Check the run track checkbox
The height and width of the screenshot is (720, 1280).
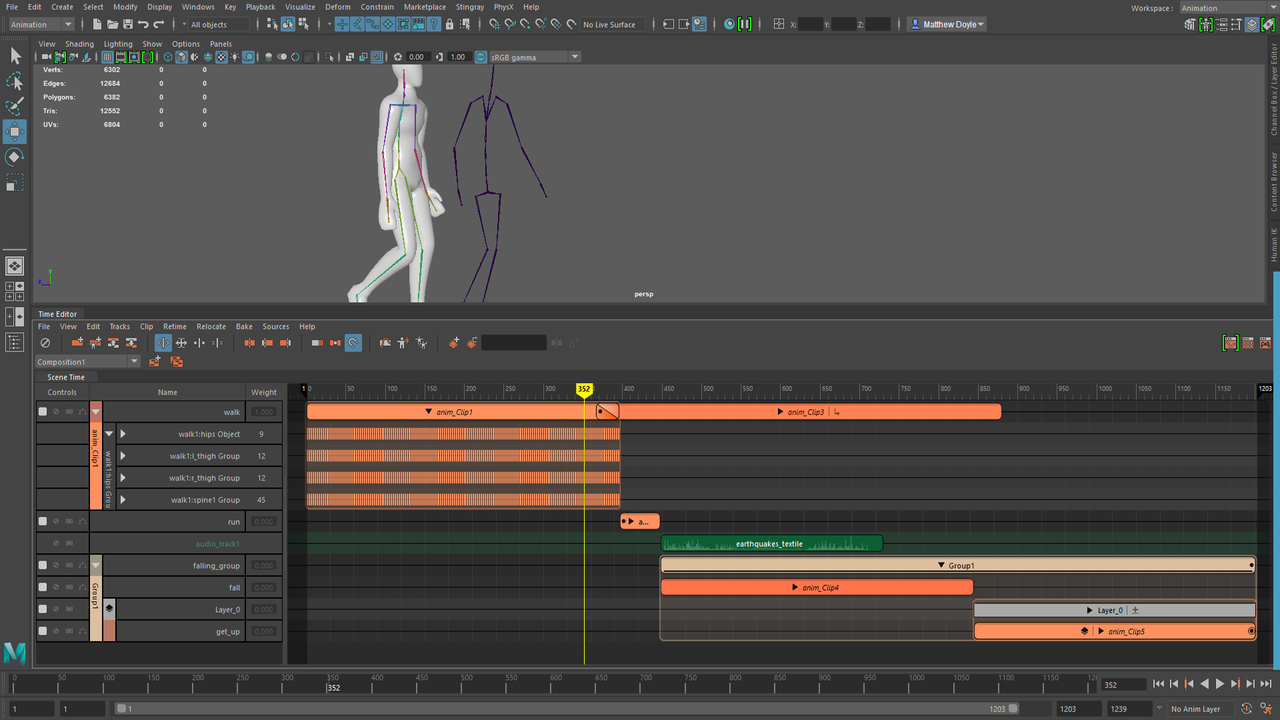click(43, 522)
